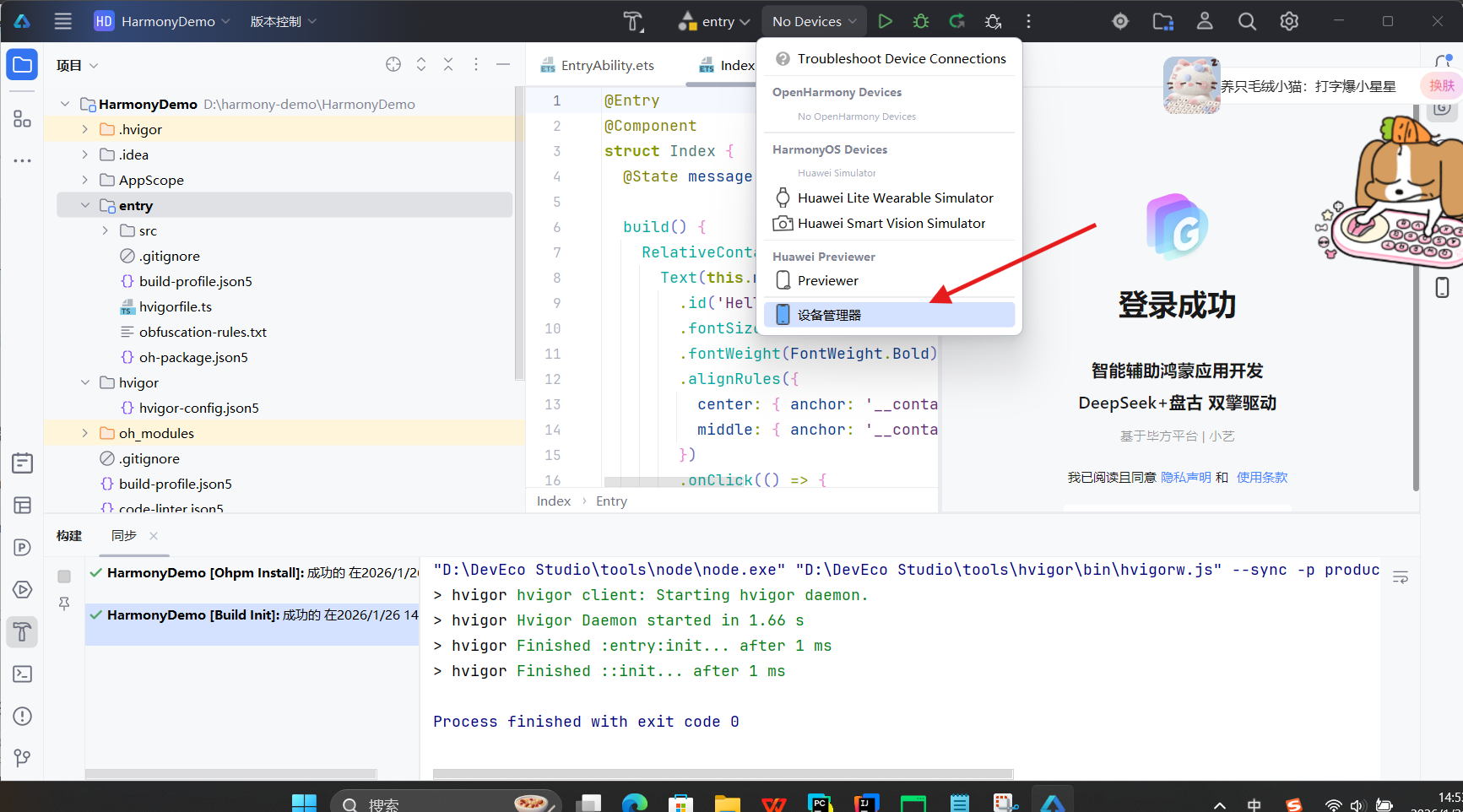Click Entry in editor breadcrumb
Screen dimensions: 1463x812
click(611, 501)
